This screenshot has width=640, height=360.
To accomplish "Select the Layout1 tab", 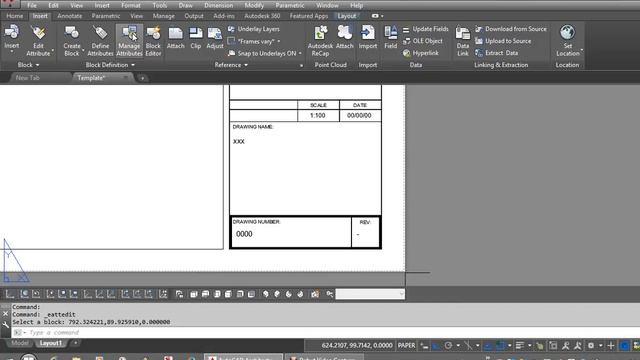I will point(51,343).
